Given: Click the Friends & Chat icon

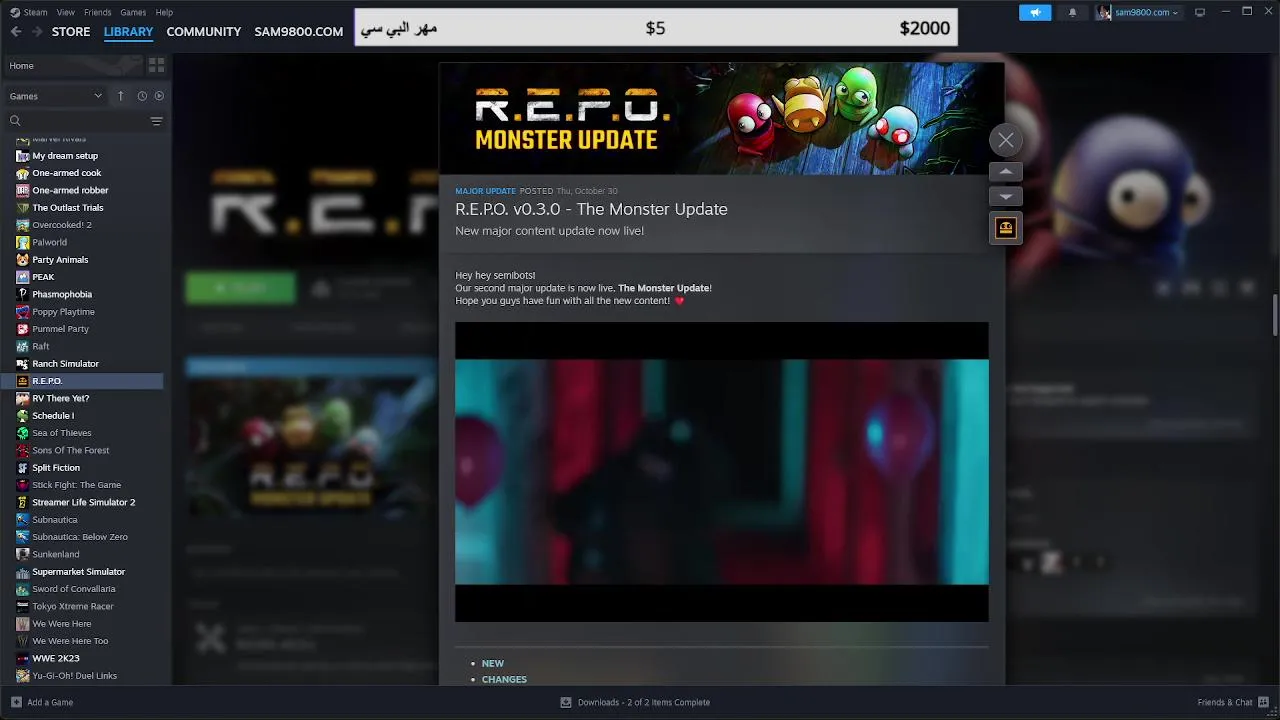Looking at the screenshot, I should click(x=1263, y=702).
